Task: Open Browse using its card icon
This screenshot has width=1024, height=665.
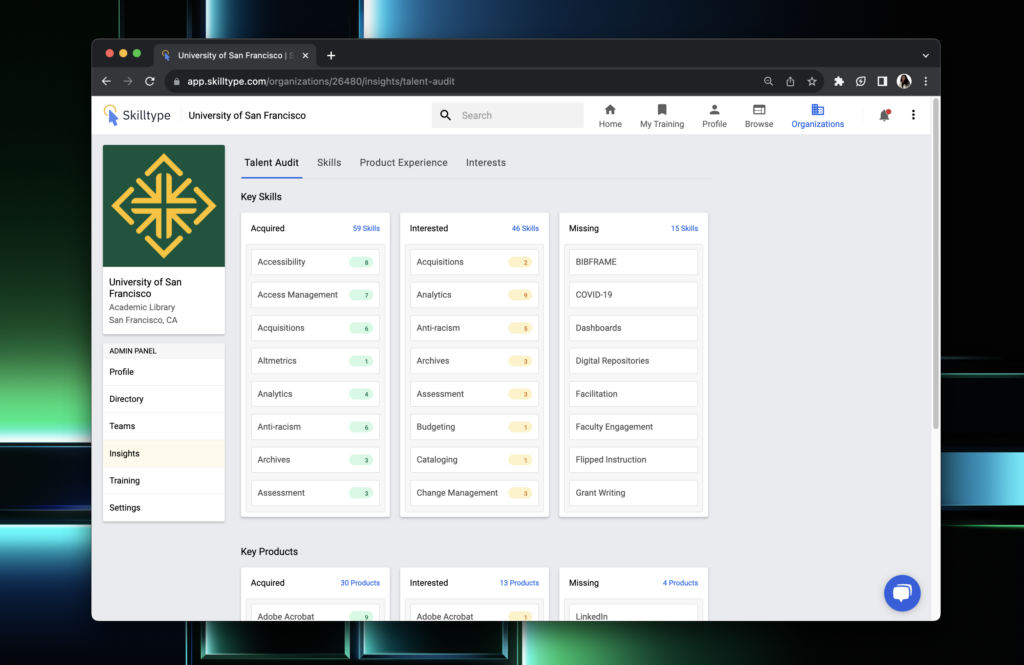Action: point(759,109)
